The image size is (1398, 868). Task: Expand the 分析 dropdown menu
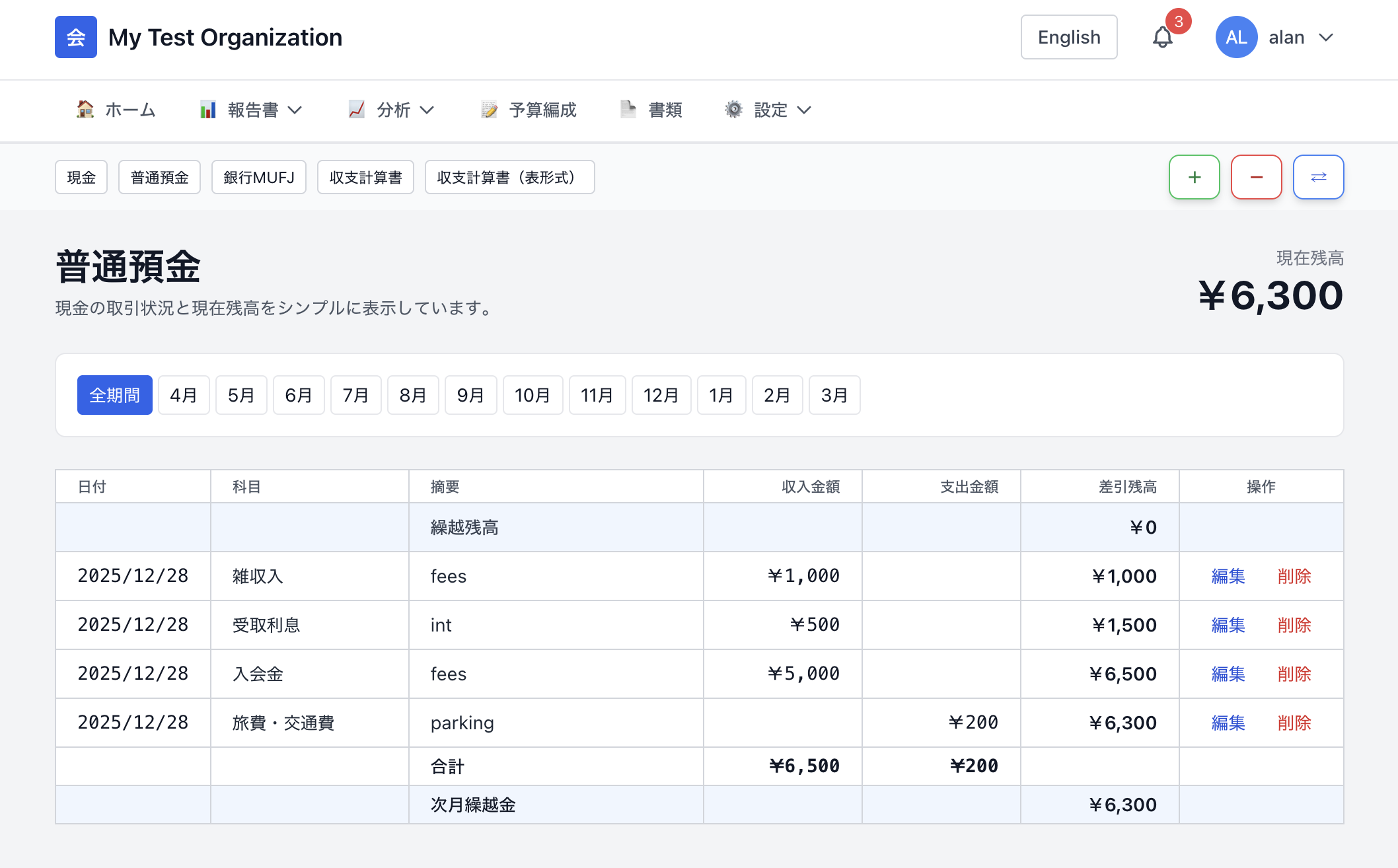coord(391,110)
